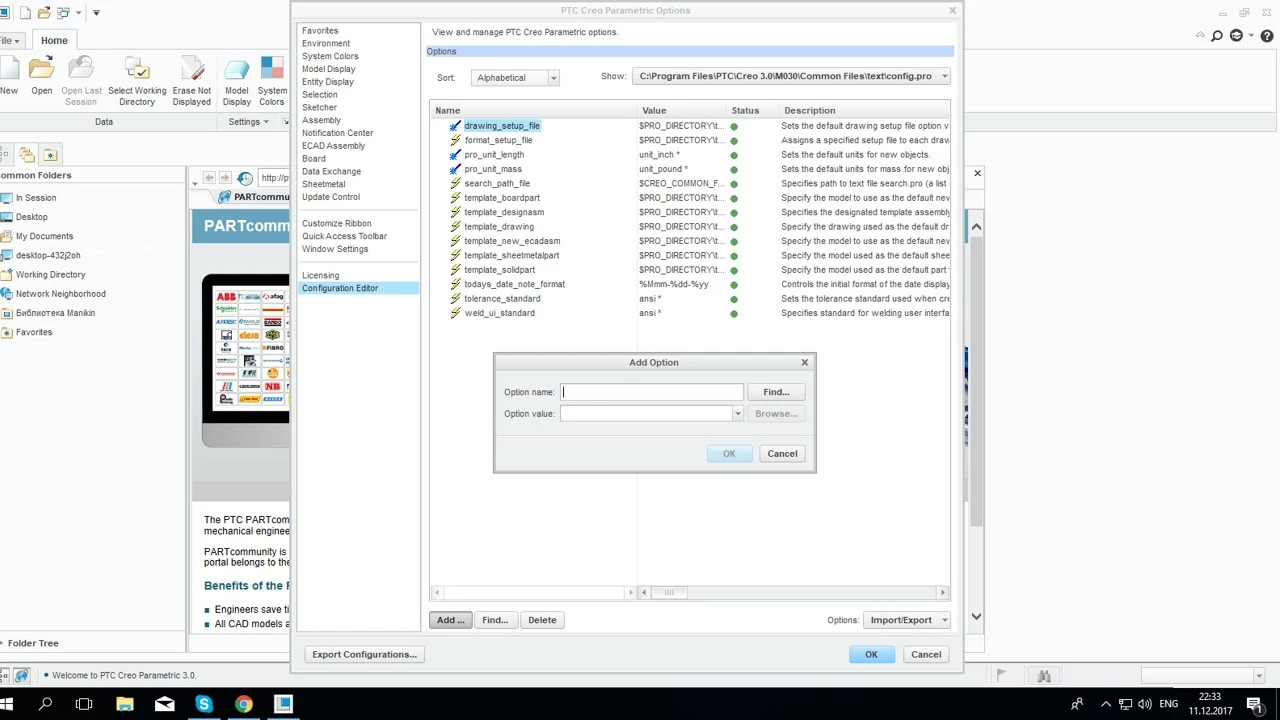Select Network Neighborhood folder
The image size is (1280, 720).
coord(60,294)
